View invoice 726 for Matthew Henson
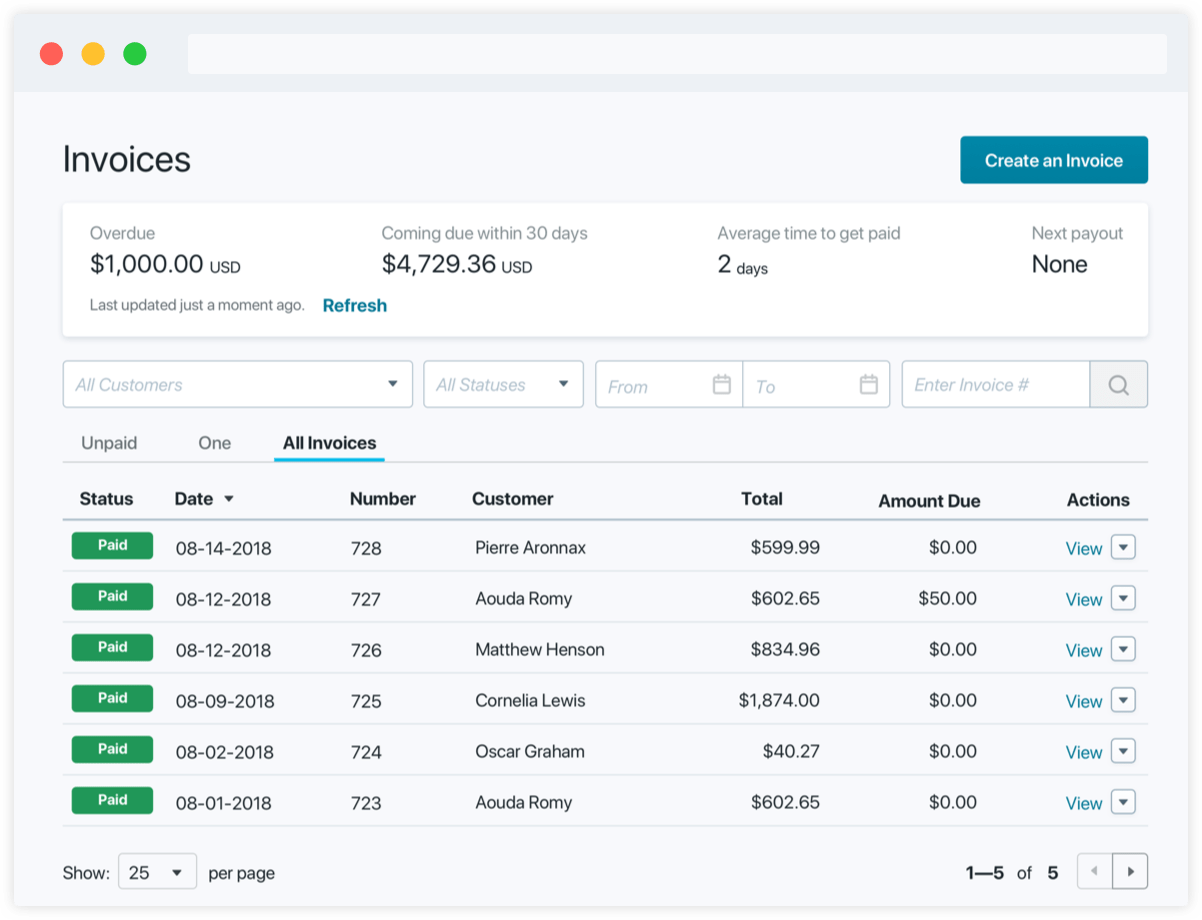1202x920 pixels. (x=1083, y=651)
